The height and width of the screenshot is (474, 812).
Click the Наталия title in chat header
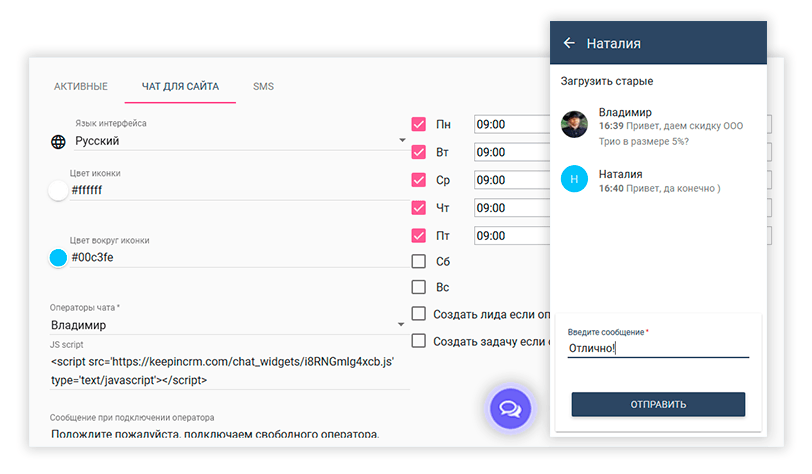point(613,44)
